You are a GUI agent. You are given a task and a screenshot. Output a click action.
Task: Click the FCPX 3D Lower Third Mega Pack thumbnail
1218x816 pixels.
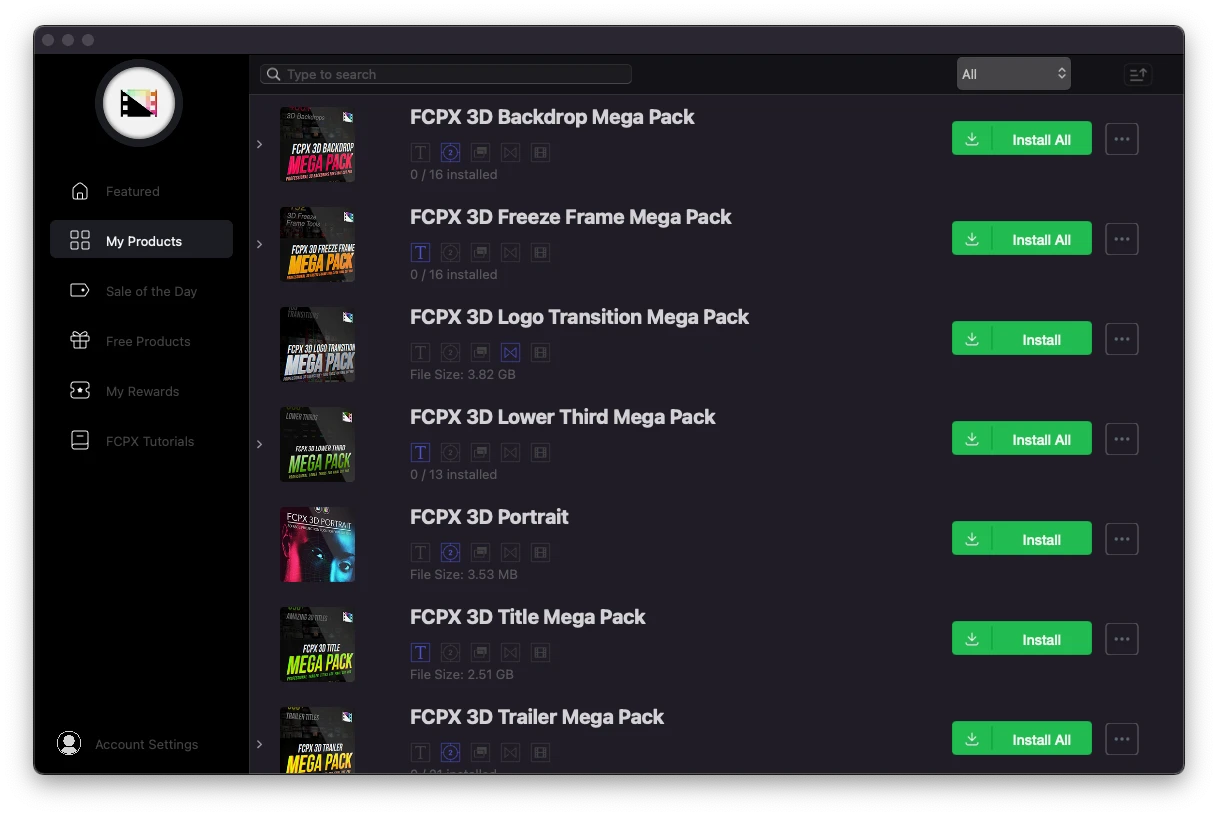pos(318,445)
